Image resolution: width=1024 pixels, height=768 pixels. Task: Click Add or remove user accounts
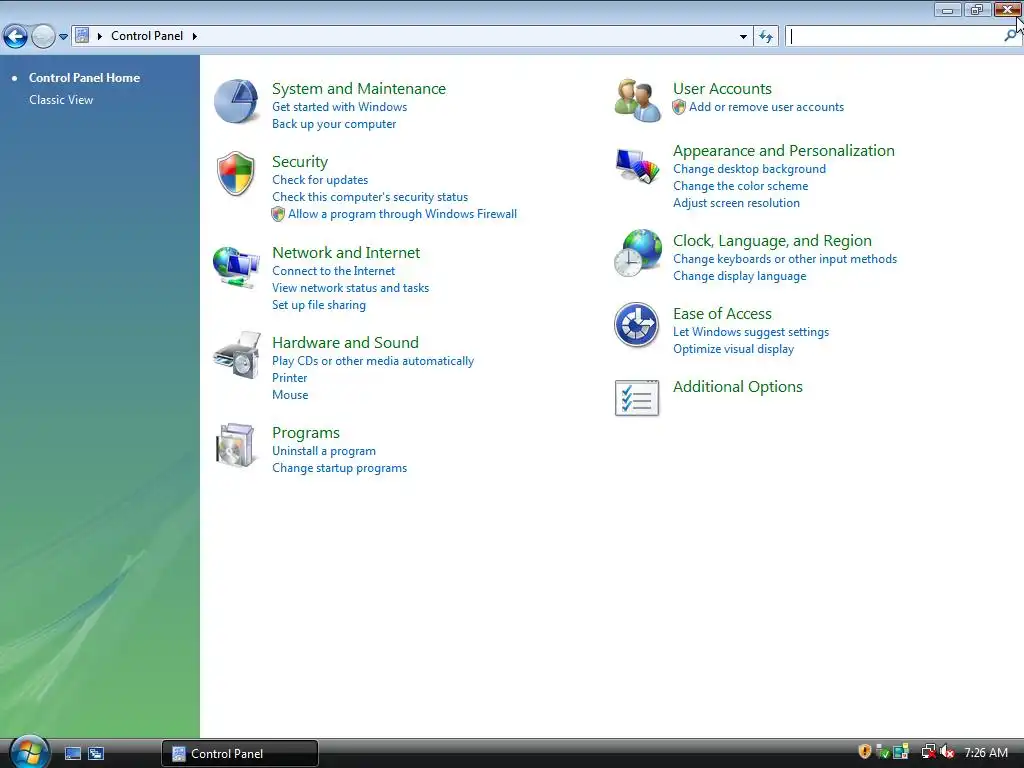tap(766, 107)
